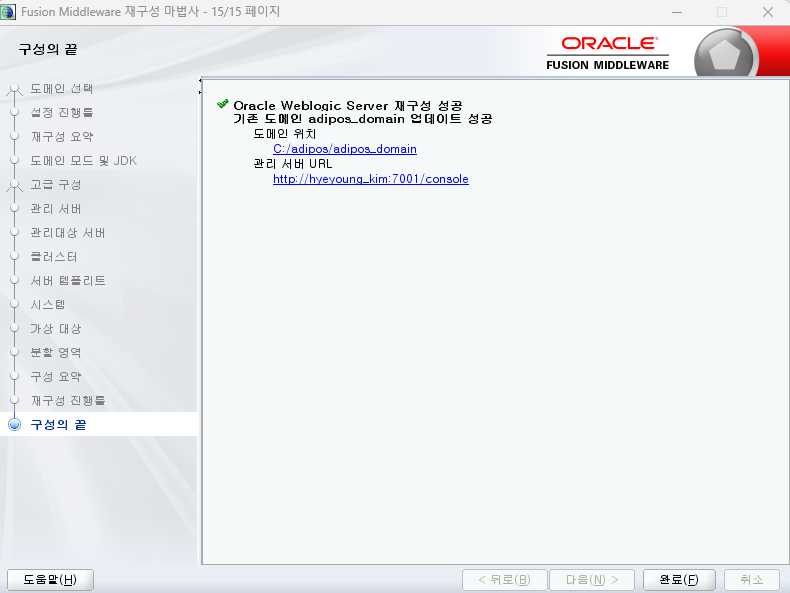
Task: Click the step circle next to 관리 서버
Action: (x=15, y=209)
